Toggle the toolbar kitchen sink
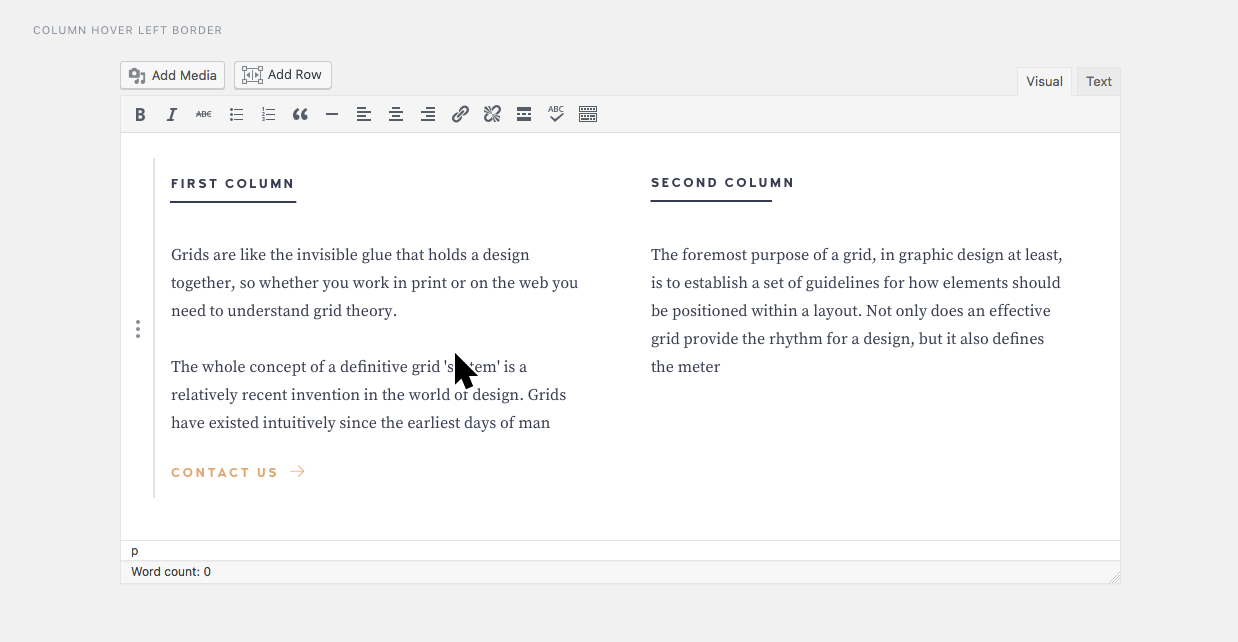 coord(588,115)
